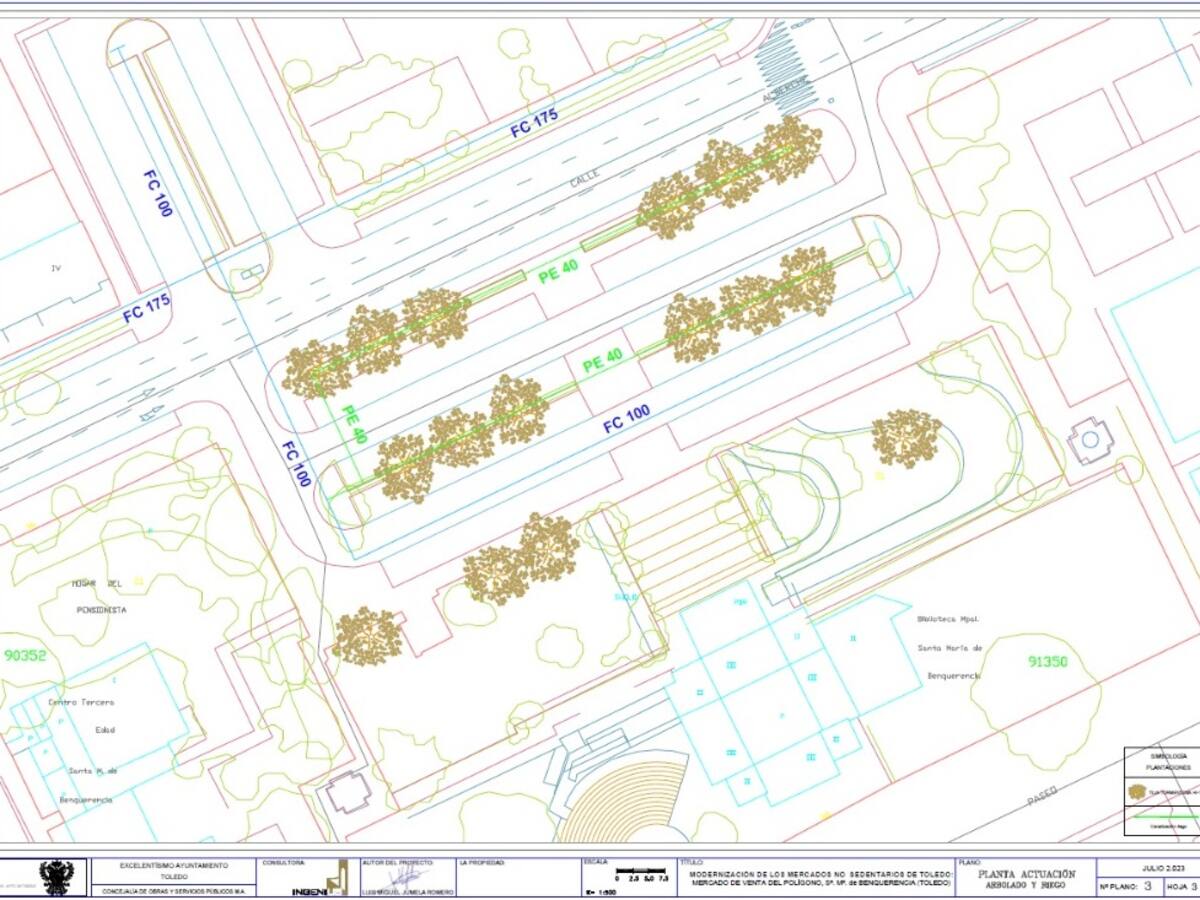Image resolution: width=1200 pixels, height=900 pixels.
Task: Select the HOGAR DEL PENSIONISTA text
Action: [x=99, y=596]
